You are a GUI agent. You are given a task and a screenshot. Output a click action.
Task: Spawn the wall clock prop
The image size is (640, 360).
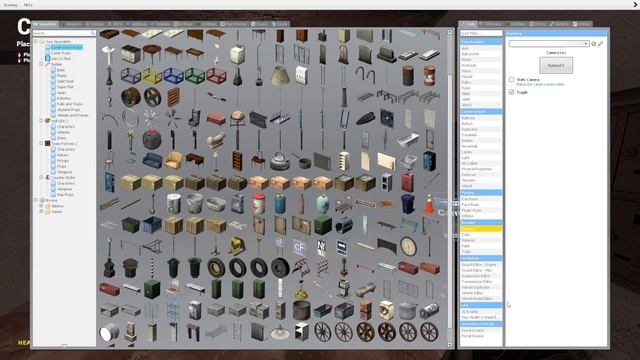408,246
